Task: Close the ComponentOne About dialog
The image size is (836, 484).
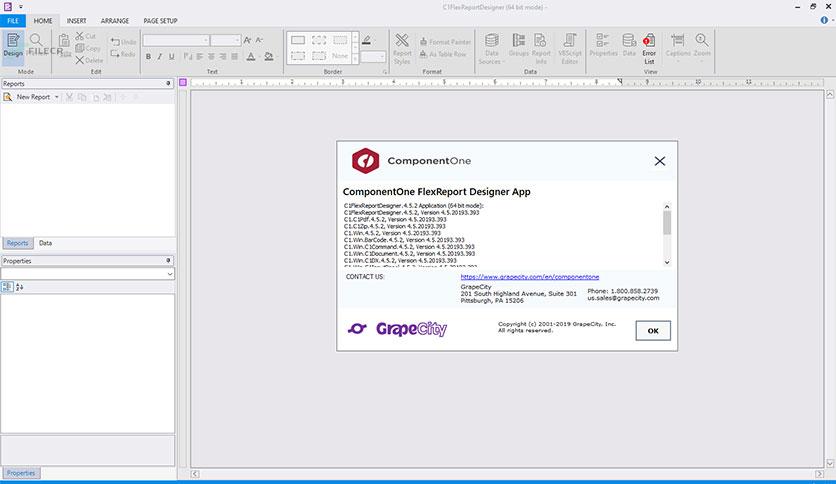Action: click(x=660, y=161)
